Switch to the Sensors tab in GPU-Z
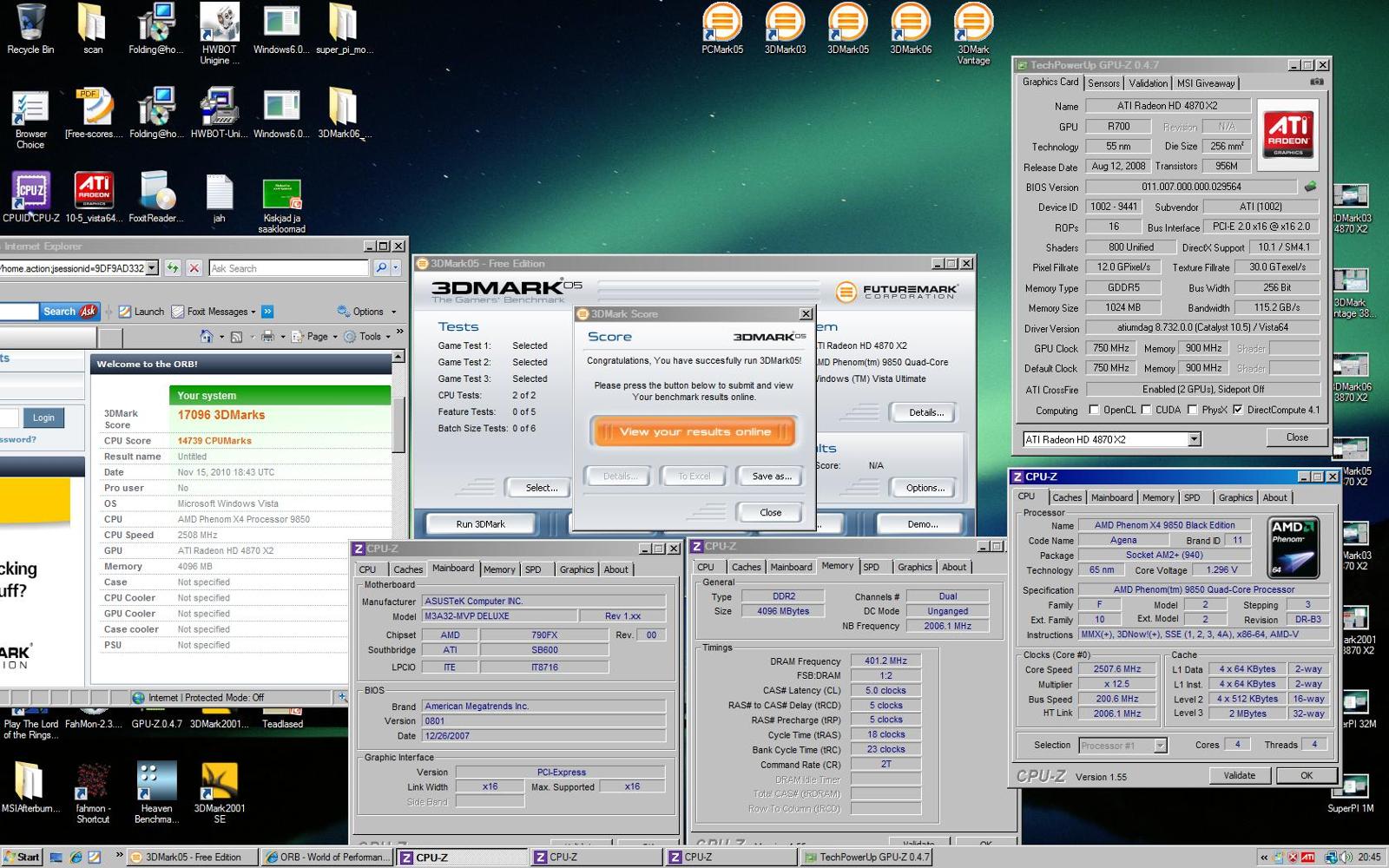The width and height of the screenshot is (1389, 868). pos(1103,83)
